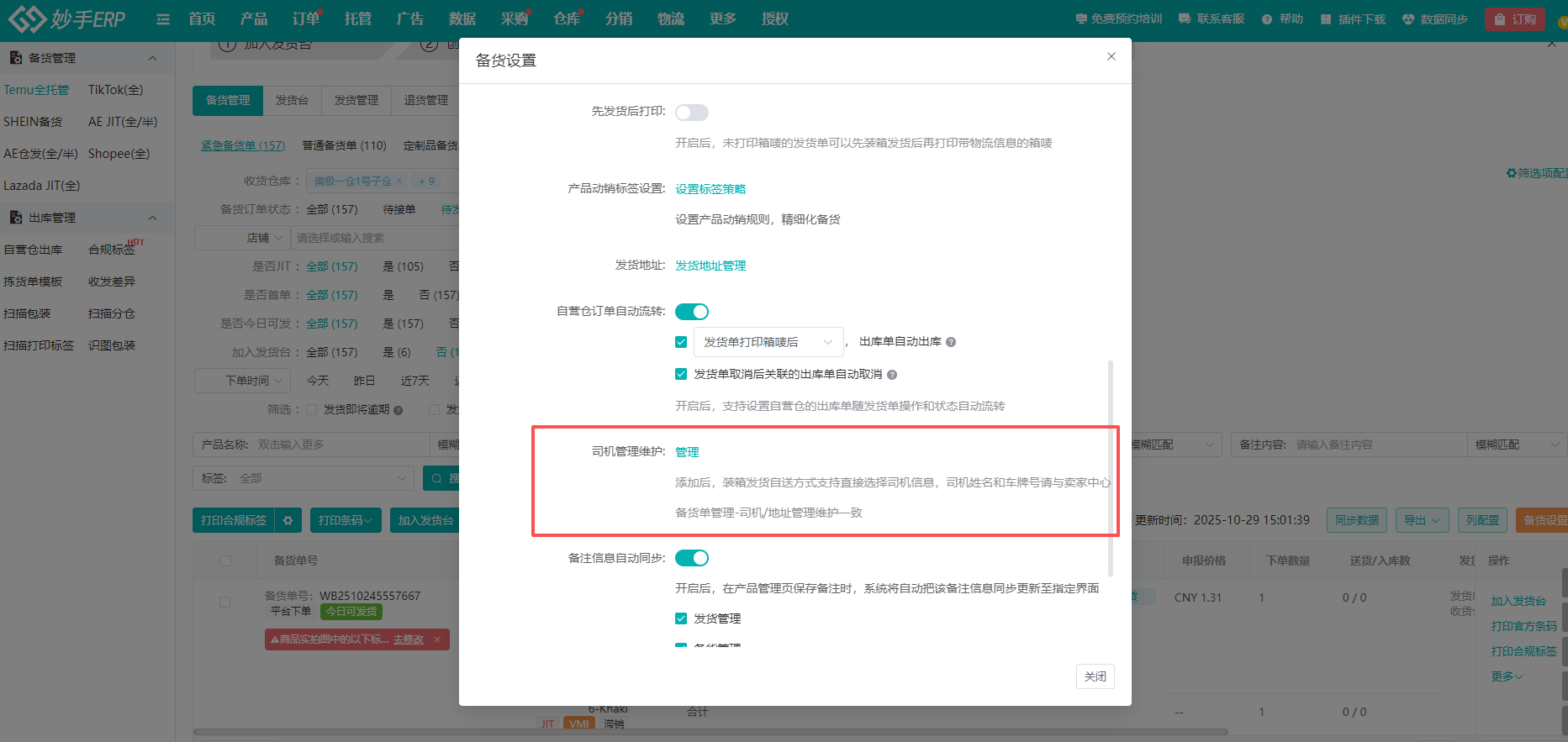Click the 列配置 button

tap(1482, 520)
